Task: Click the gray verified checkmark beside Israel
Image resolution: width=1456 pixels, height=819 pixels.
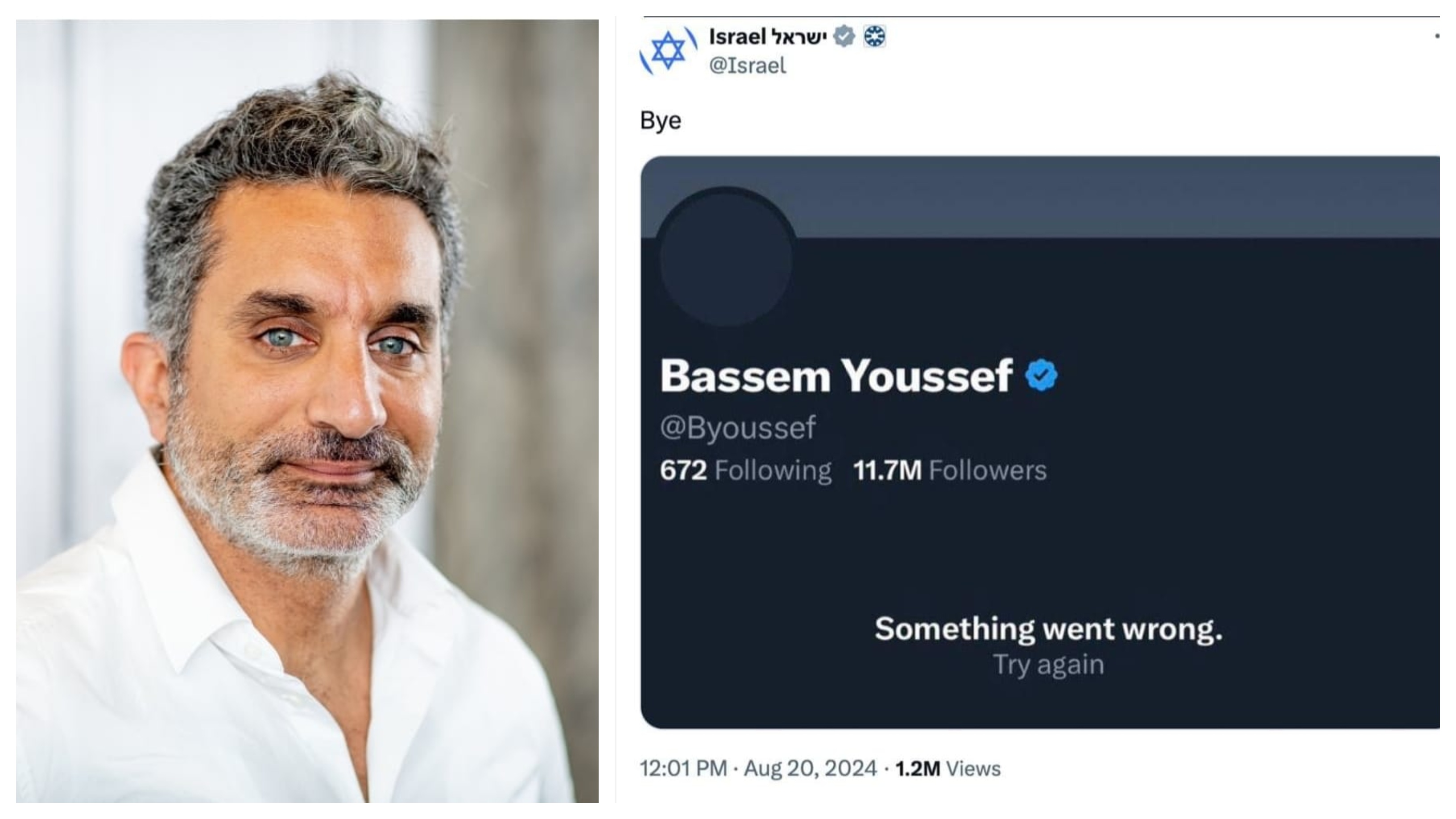Action: (x=844, y=37)
